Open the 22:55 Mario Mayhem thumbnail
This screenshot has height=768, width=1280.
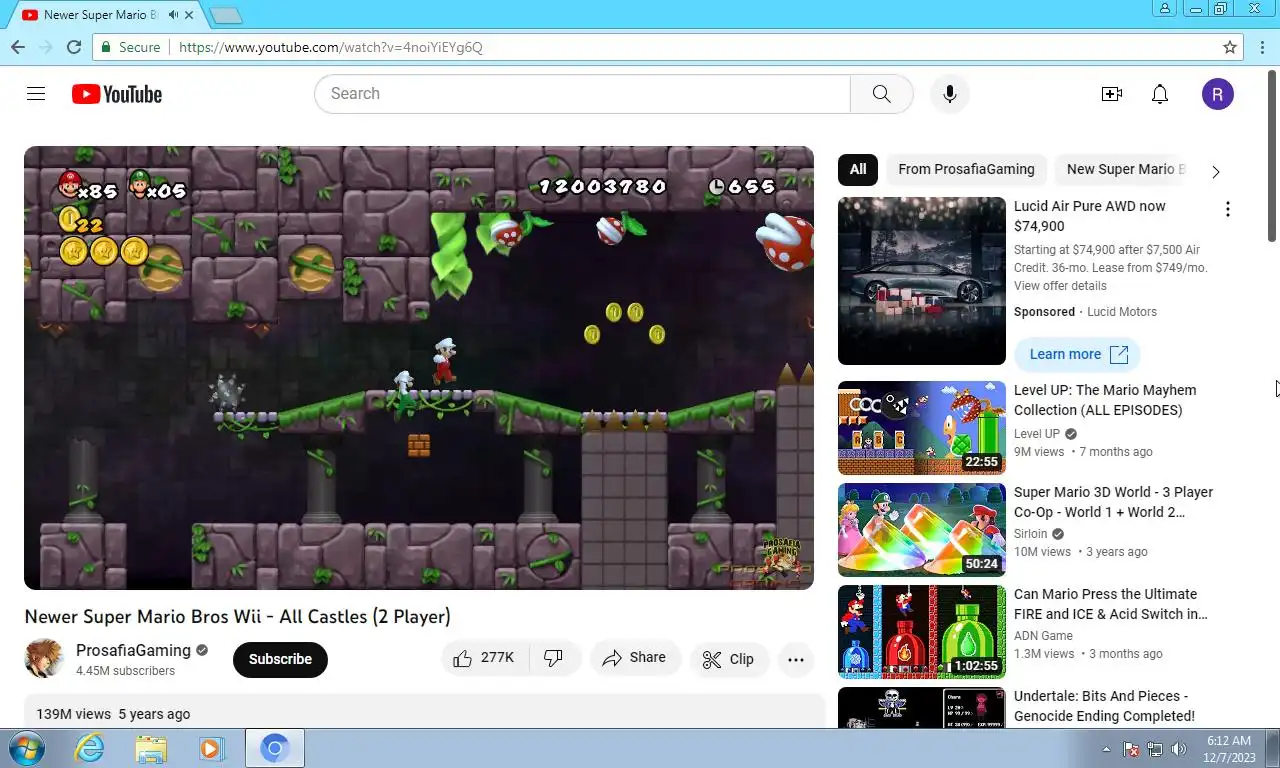(922, 428)
